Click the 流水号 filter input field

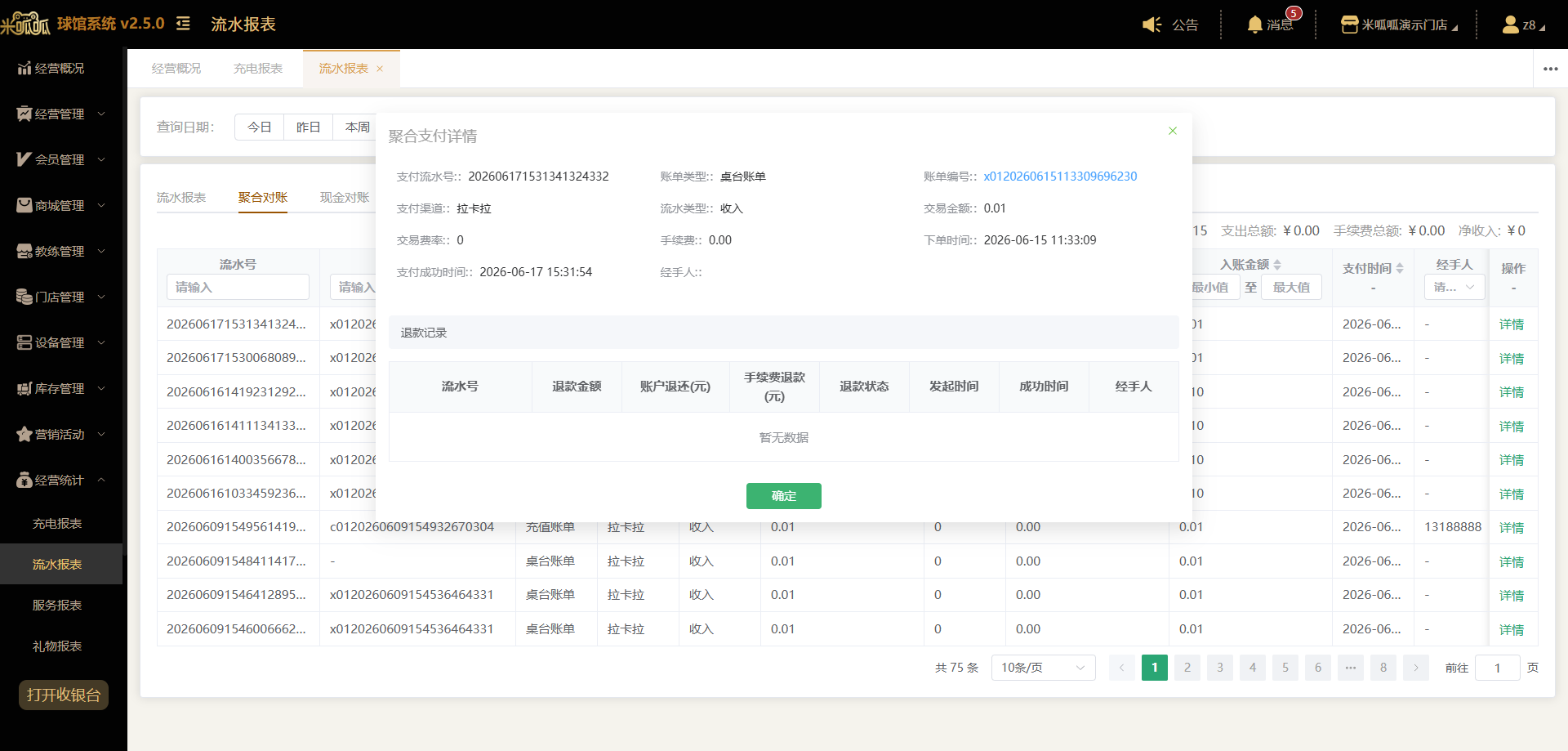(x=238, y=287)
